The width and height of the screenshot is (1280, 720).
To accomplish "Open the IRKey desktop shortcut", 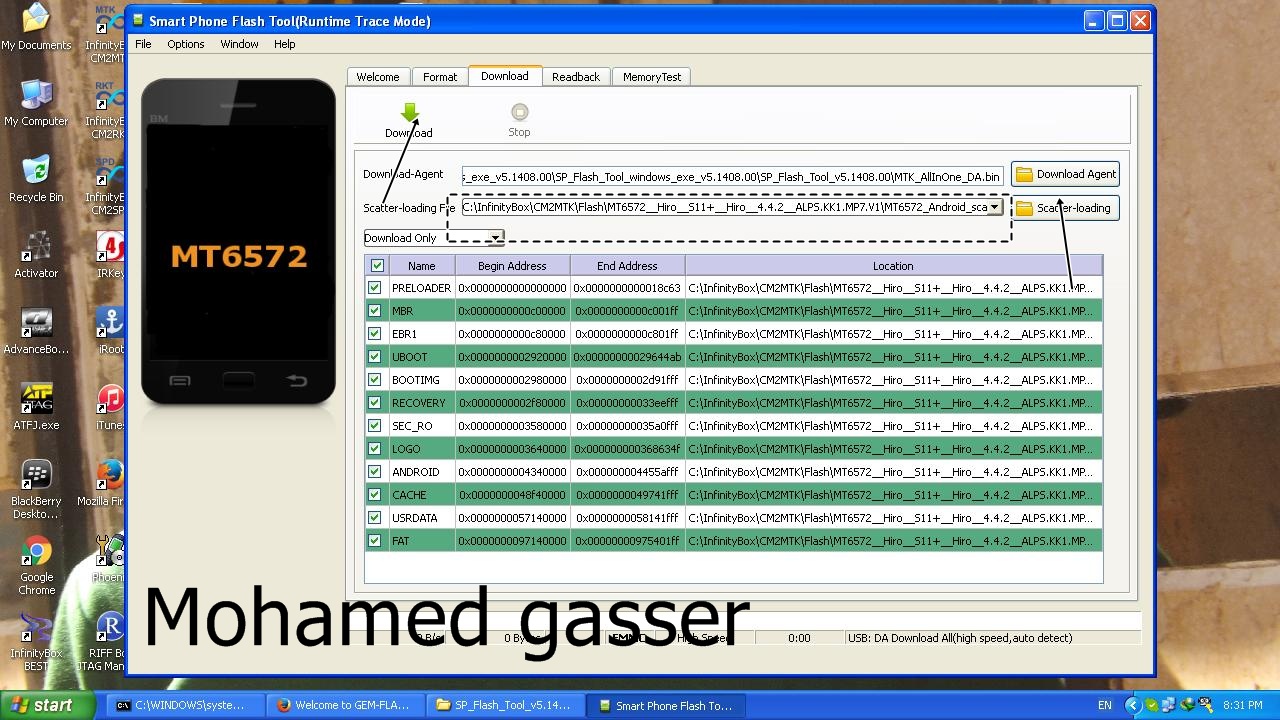I will (110, 255).
